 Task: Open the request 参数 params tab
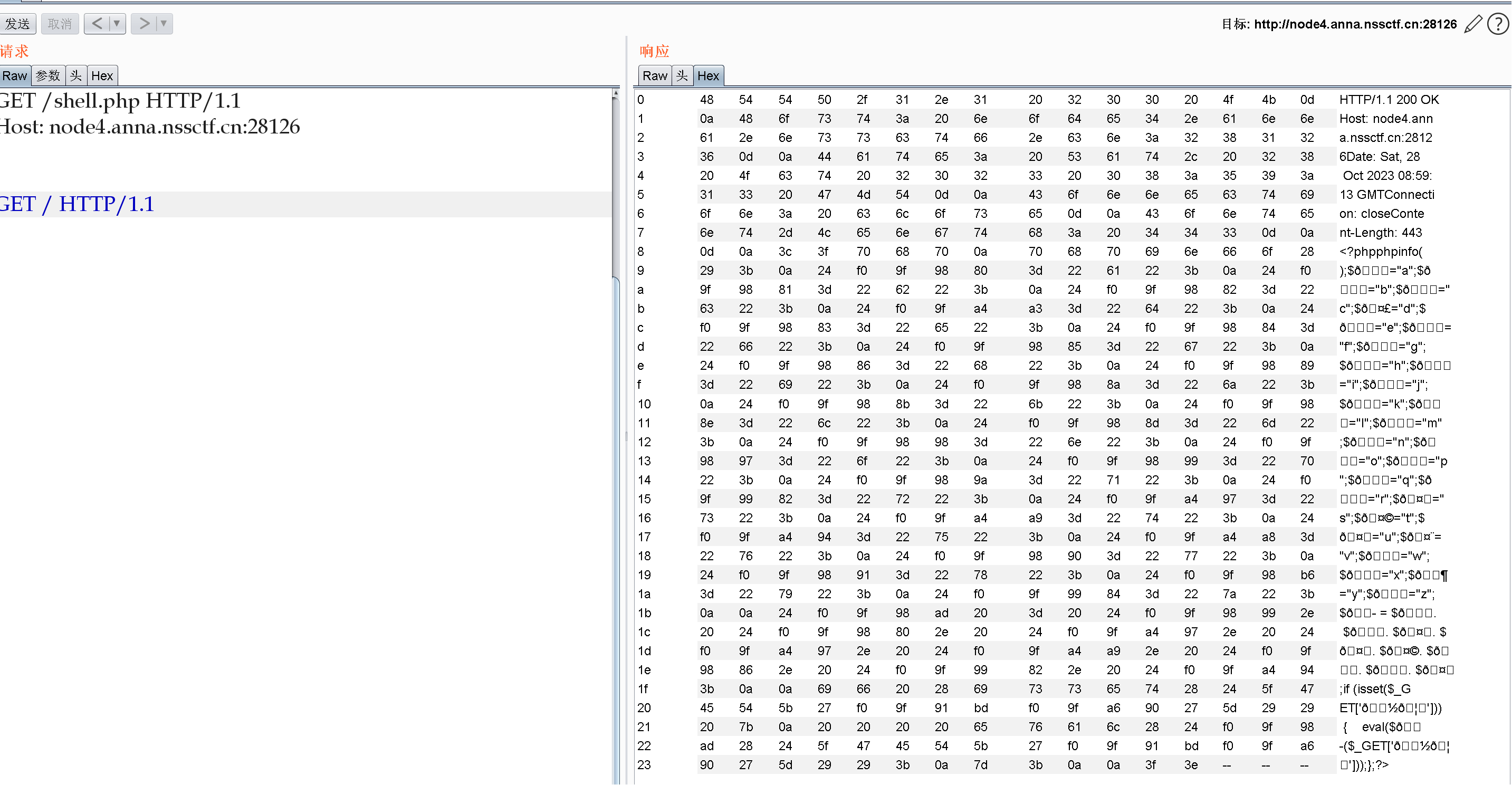coord(47,76)
